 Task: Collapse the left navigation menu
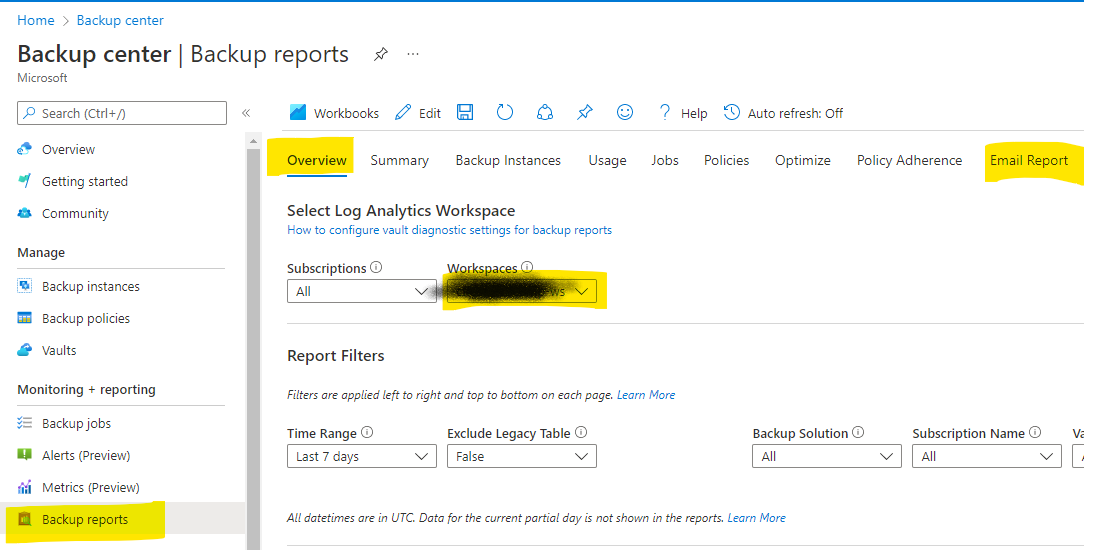point(246,113)
